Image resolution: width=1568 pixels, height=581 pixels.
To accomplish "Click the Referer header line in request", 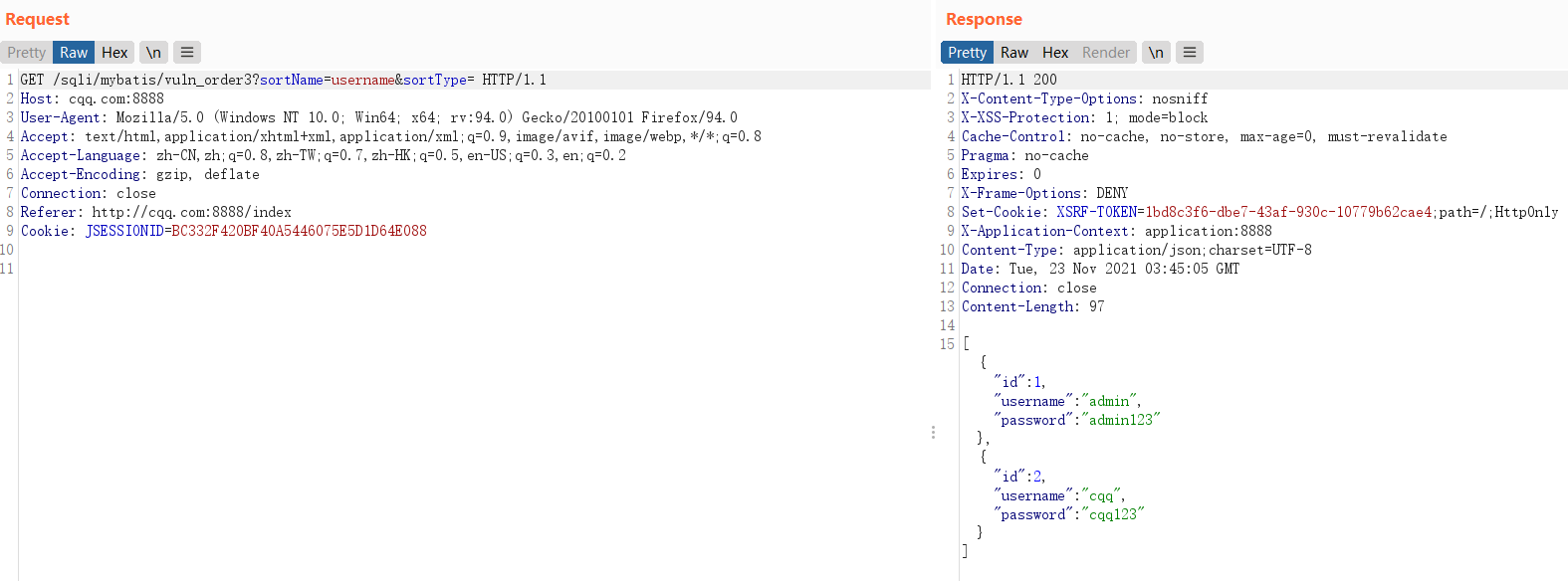I will [156, 212].
